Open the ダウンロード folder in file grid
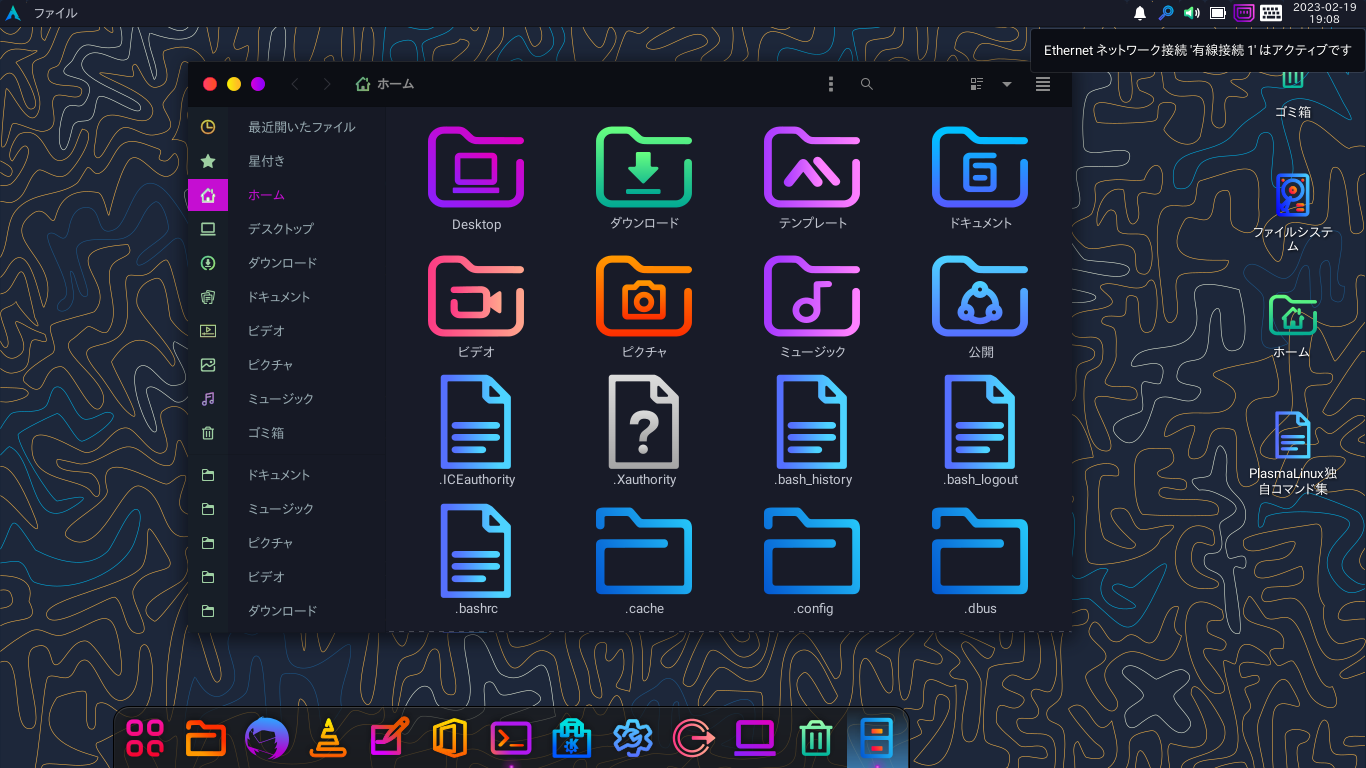 (644, 180)
